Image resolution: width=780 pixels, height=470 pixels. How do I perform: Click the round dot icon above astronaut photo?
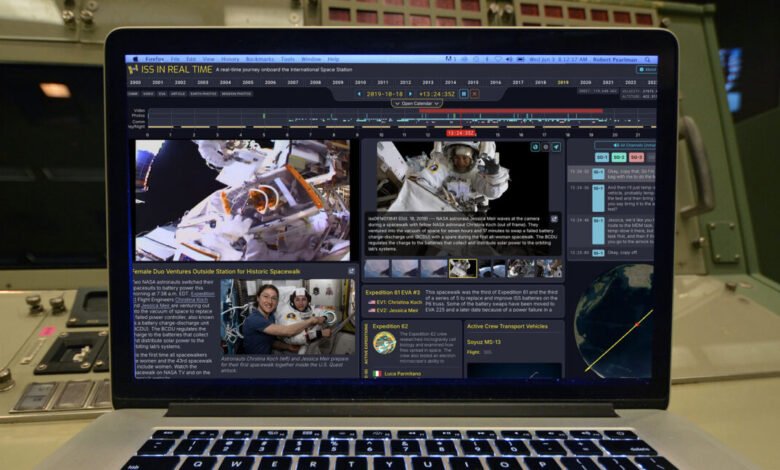tap(546, 147)
